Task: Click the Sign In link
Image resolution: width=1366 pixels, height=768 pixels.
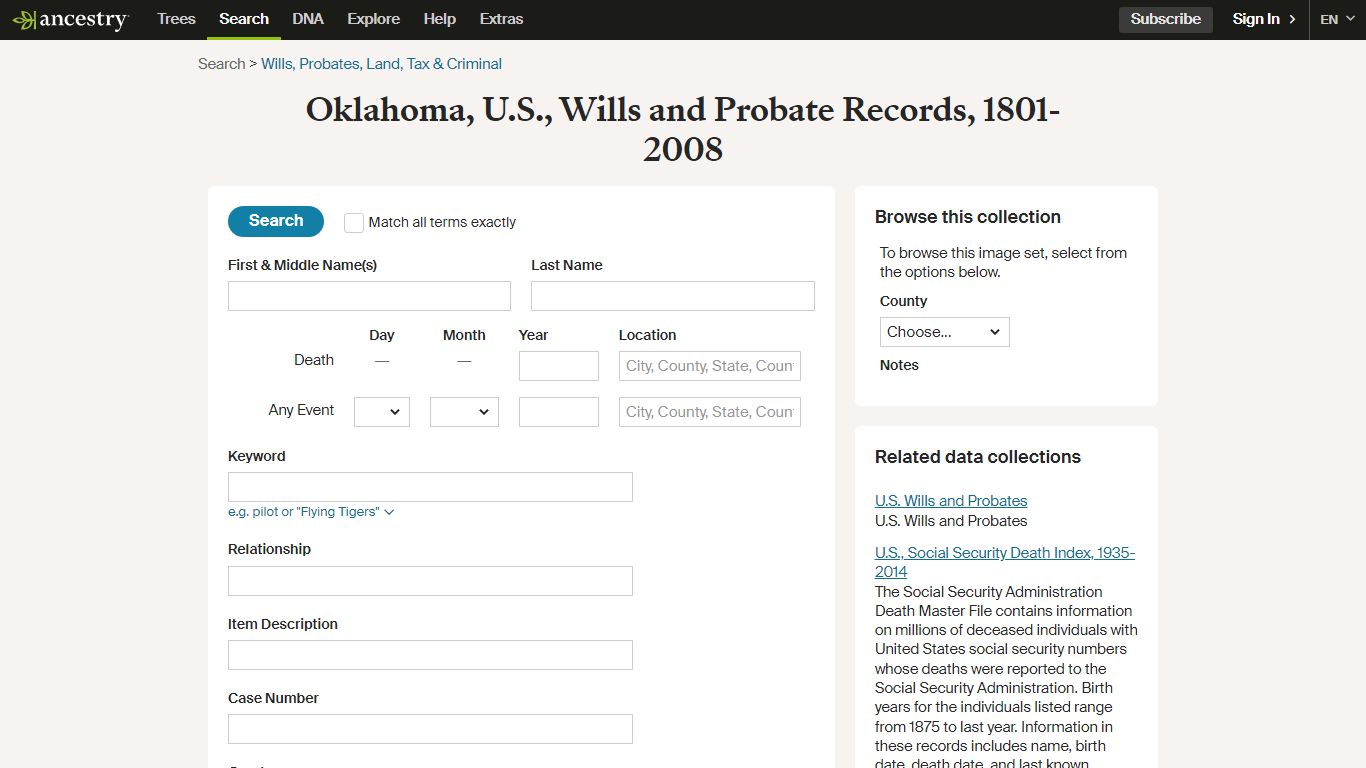Action: (x=1264, y=19)
